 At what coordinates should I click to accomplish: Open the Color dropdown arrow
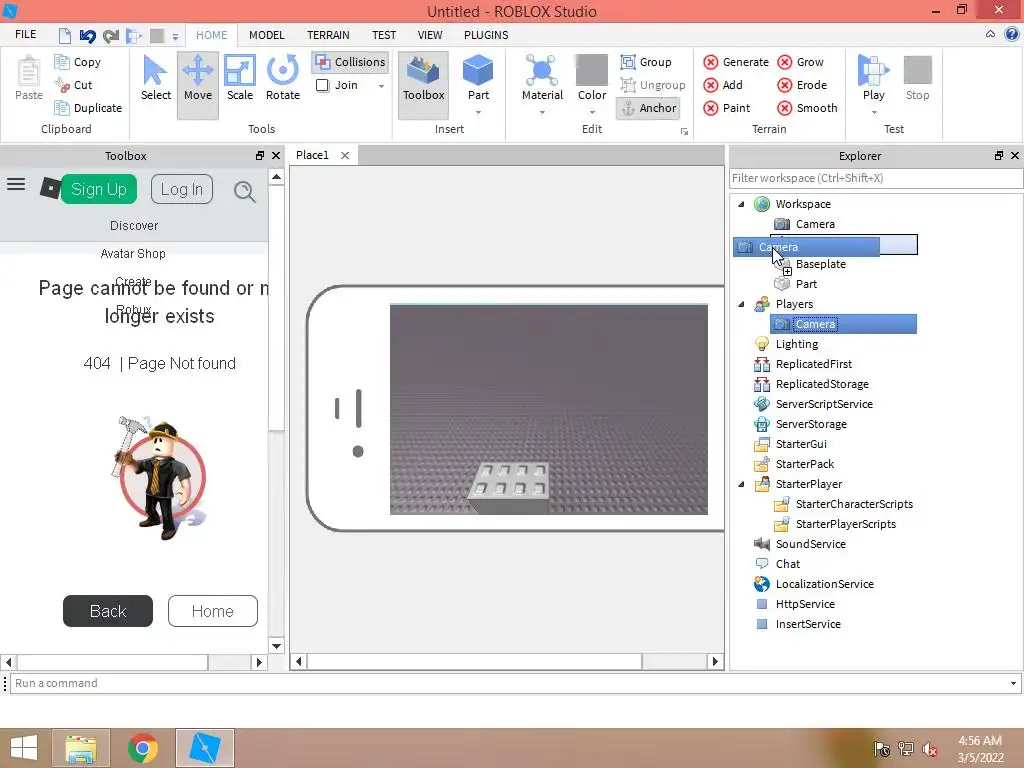click(592, 112)
